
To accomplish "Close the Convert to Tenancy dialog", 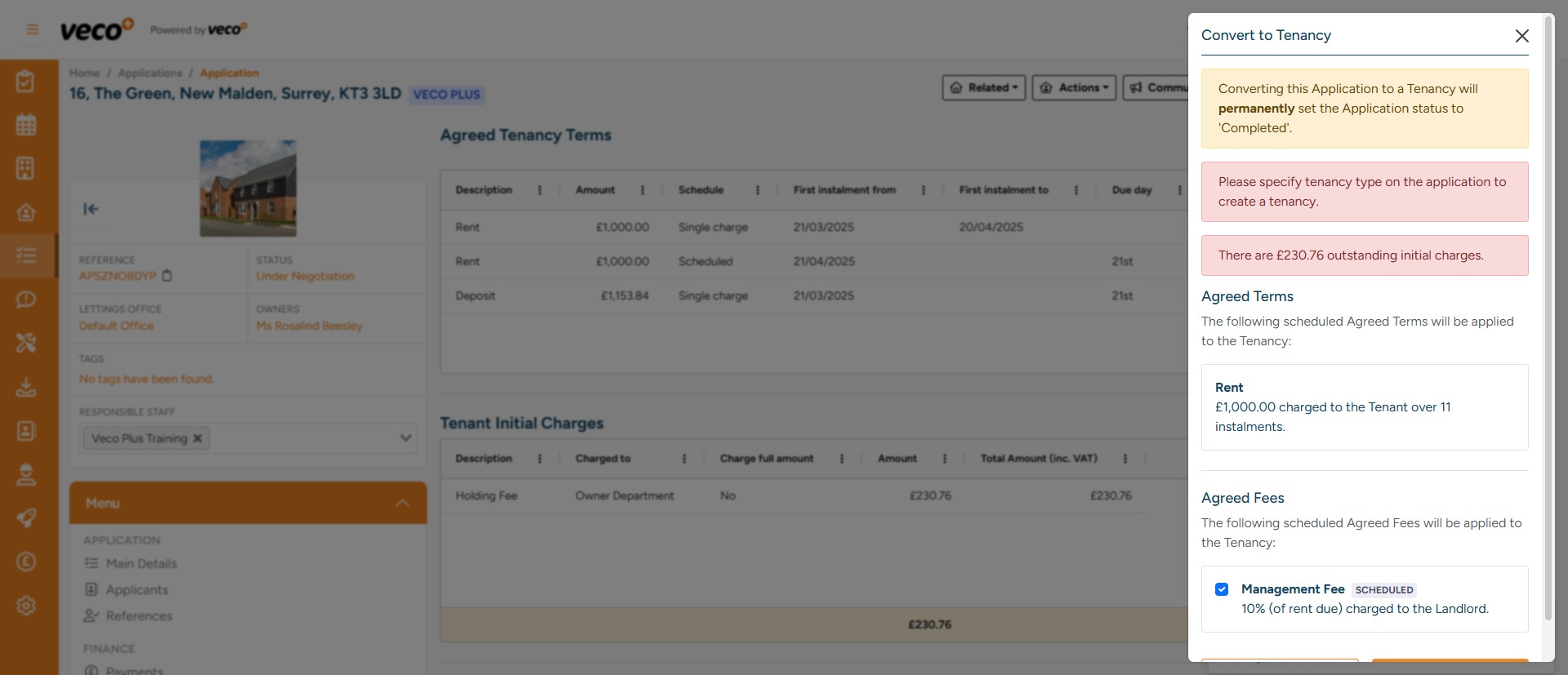I will tap(1521, 36).
